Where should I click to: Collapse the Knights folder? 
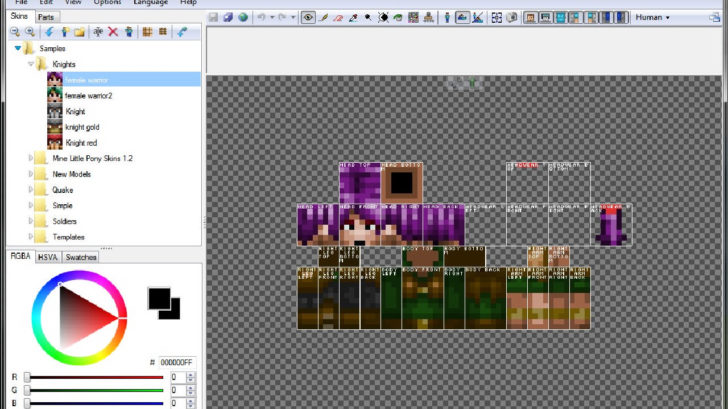click(31, 64)
